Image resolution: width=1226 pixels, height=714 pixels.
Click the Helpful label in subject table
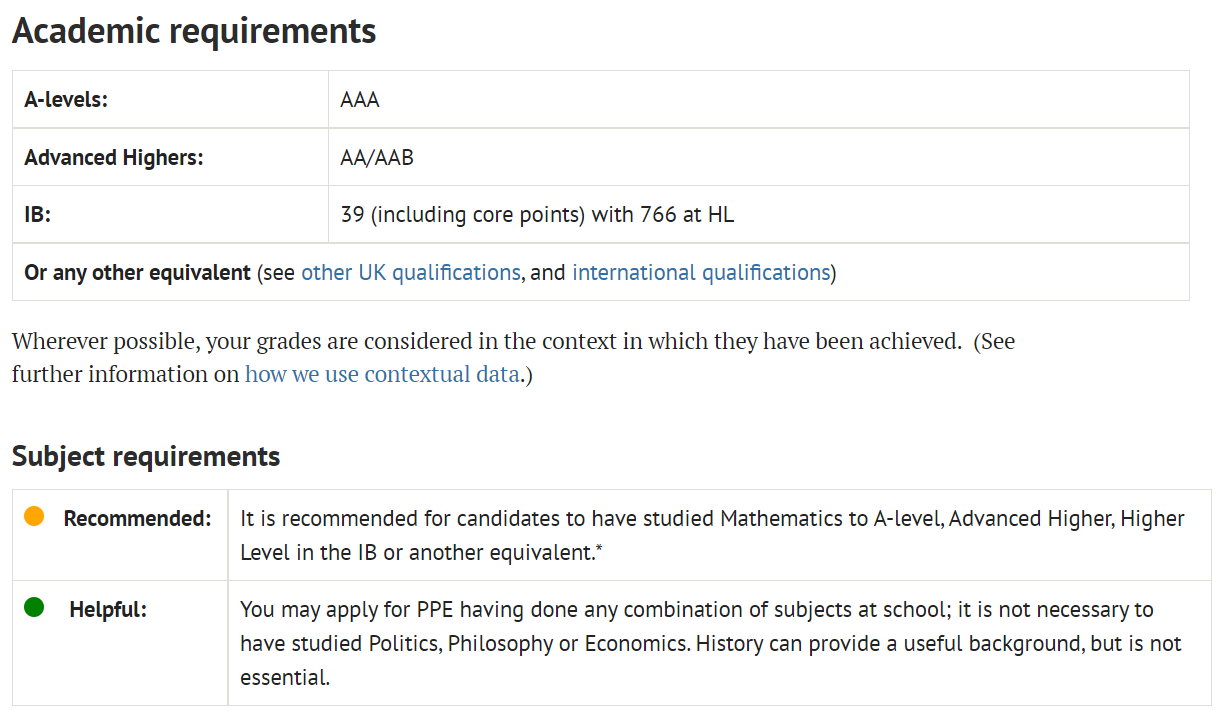tap(108, 609)
